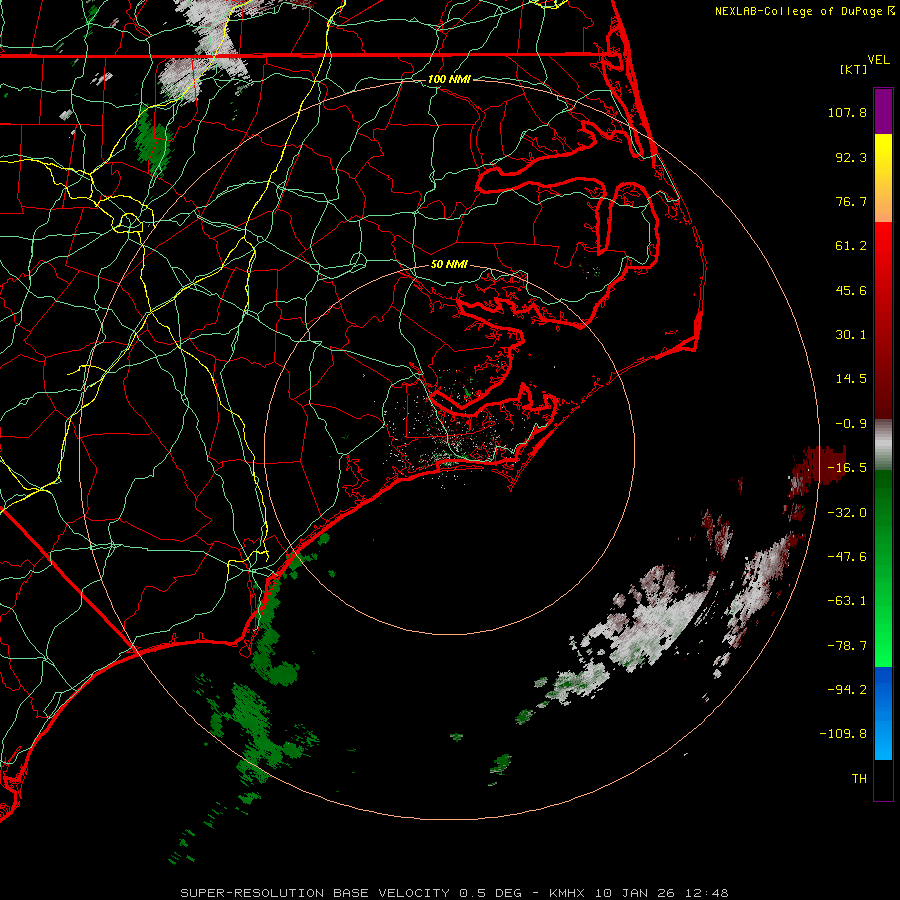Select the 107.8 value on velocity scale

click(847, 112)
